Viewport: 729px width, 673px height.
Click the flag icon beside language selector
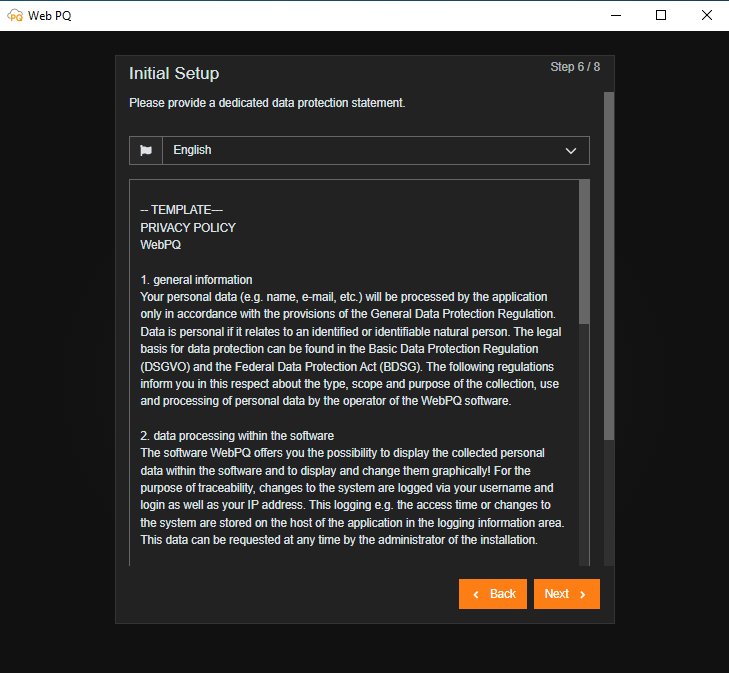point(146,150)
